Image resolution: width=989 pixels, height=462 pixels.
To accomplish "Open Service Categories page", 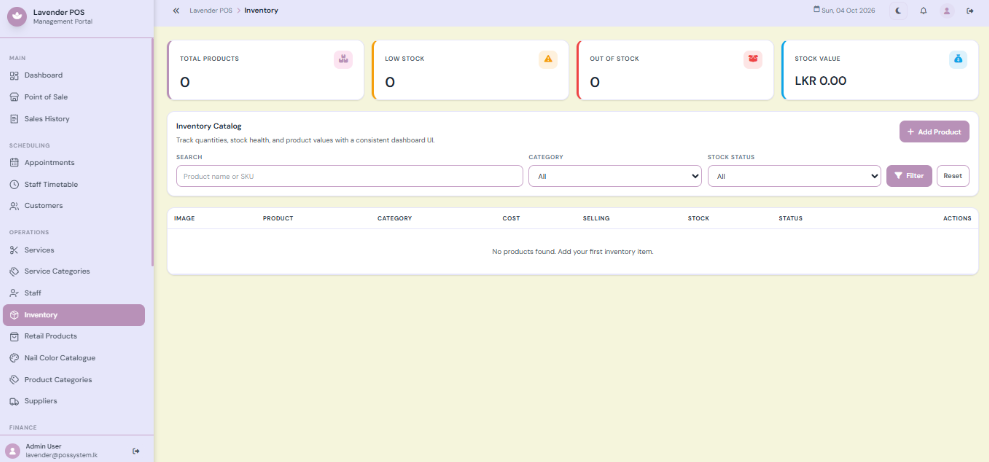I will pyautogui.click(x=74, y=271).
